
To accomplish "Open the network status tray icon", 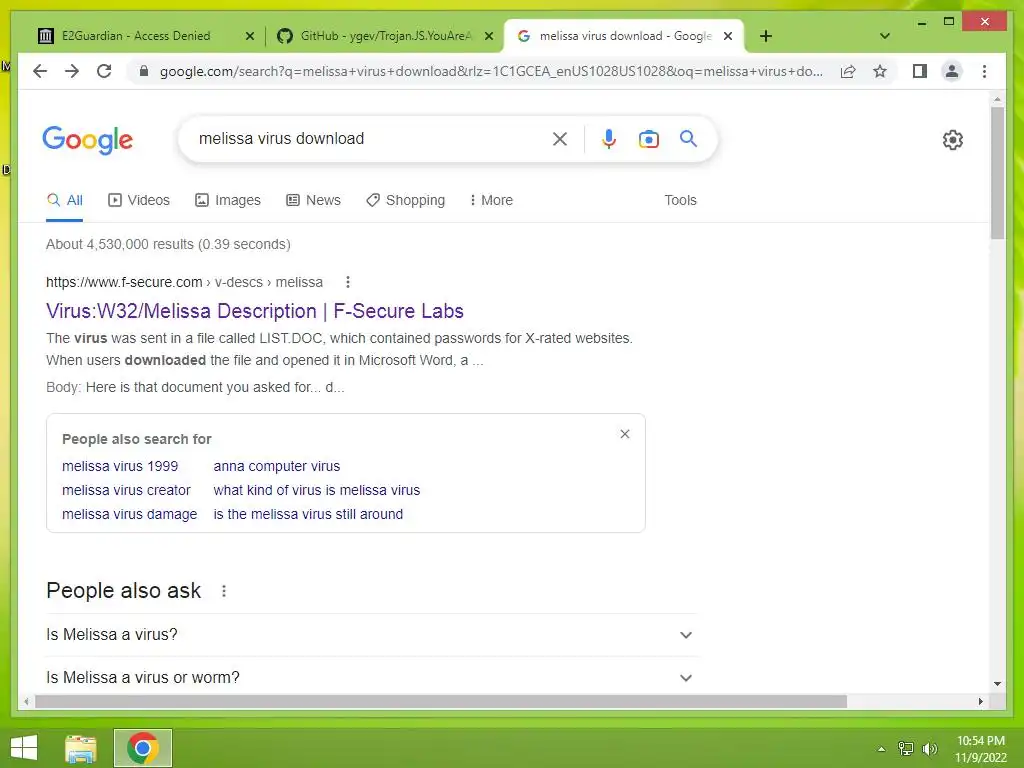I will pyautogui.click(x=906, y=749).
